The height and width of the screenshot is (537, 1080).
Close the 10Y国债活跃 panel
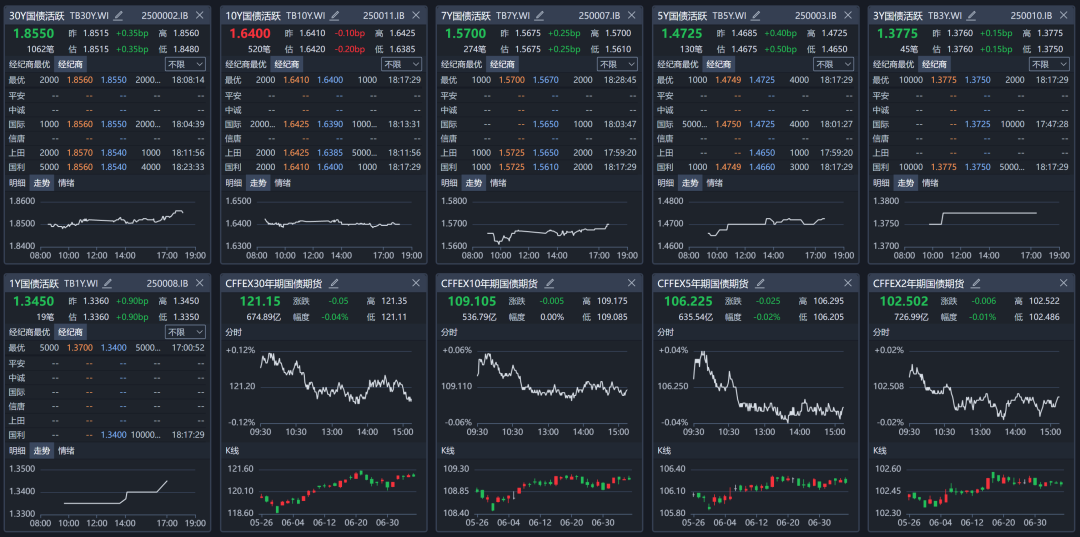(416, 15)
